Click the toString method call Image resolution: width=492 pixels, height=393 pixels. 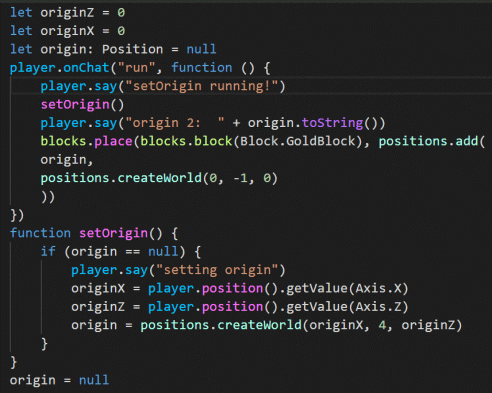[332, 123]
